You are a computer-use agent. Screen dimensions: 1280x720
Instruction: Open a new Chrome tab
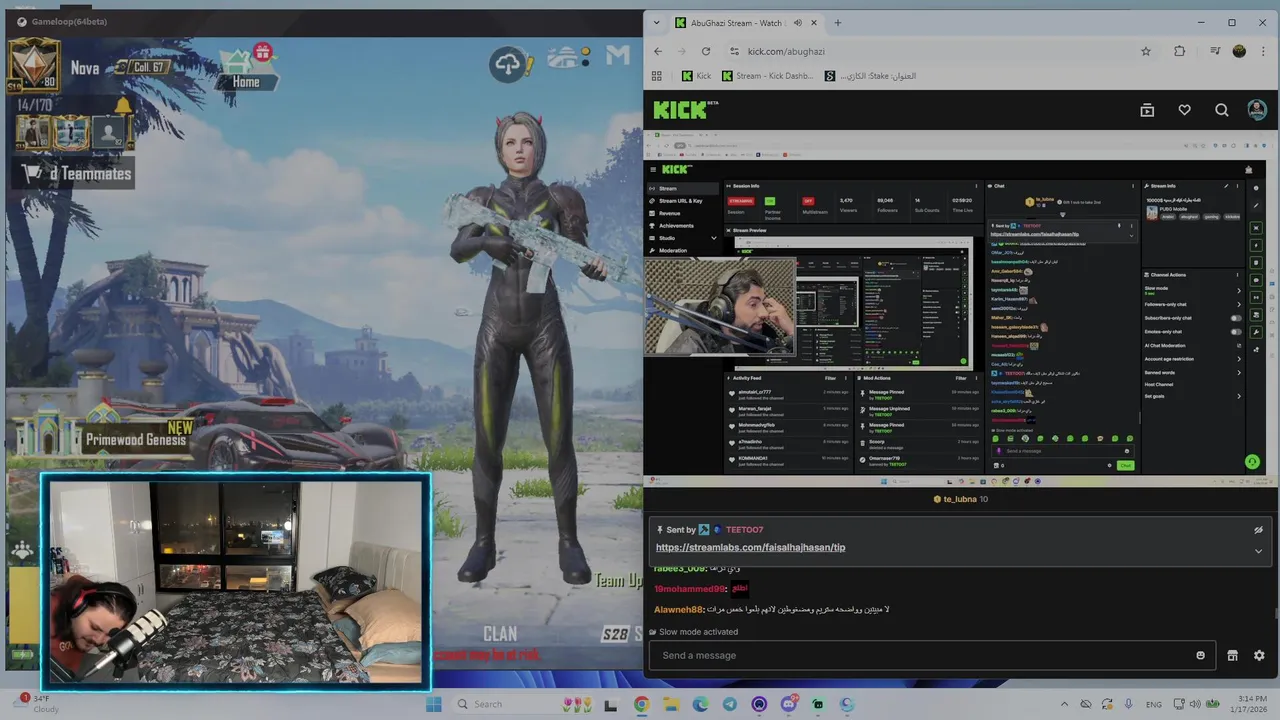838,22
